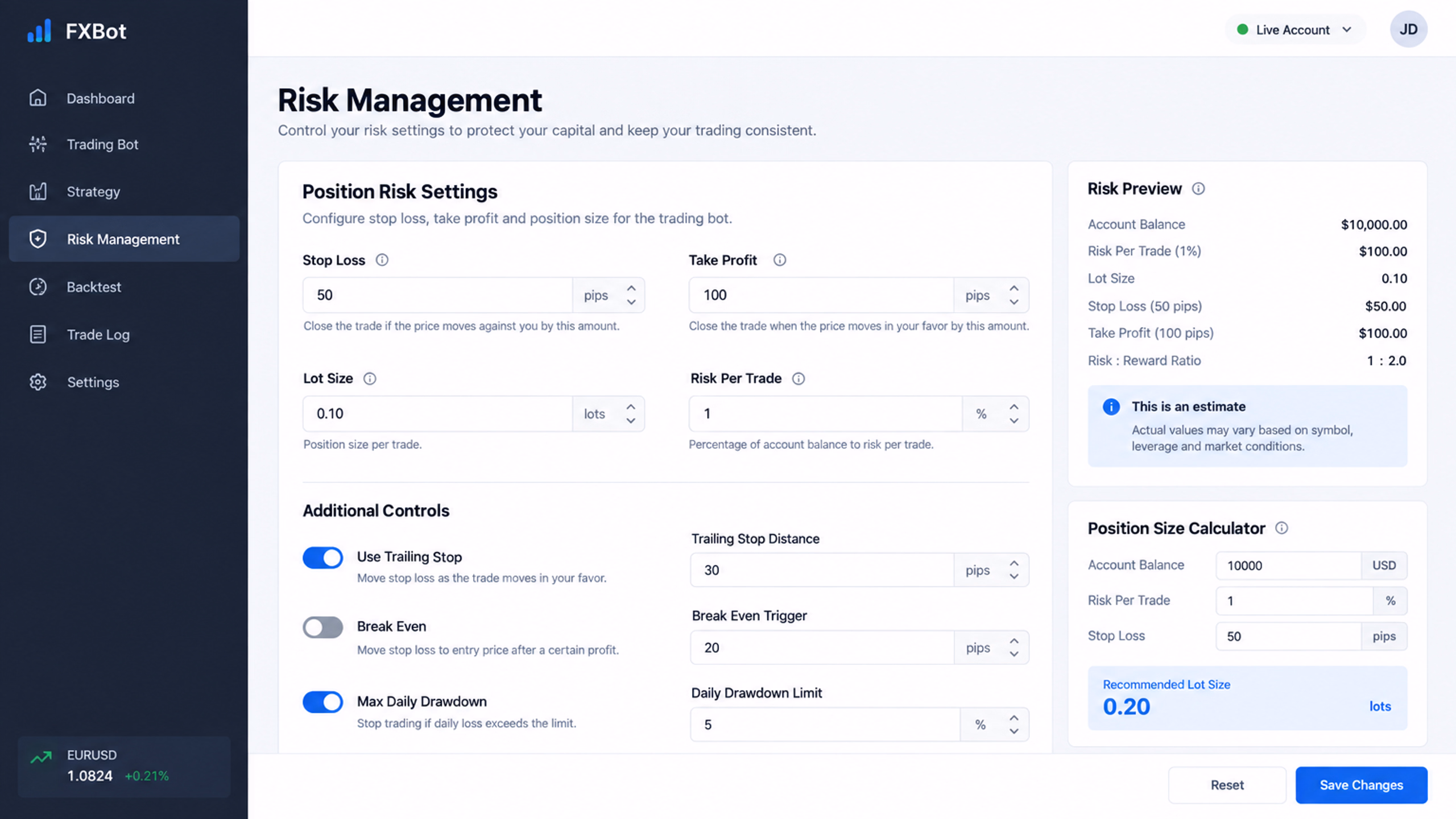
Task: Click the Lot Size info icon
Action: pyautogui.click(x=370, y=379)
